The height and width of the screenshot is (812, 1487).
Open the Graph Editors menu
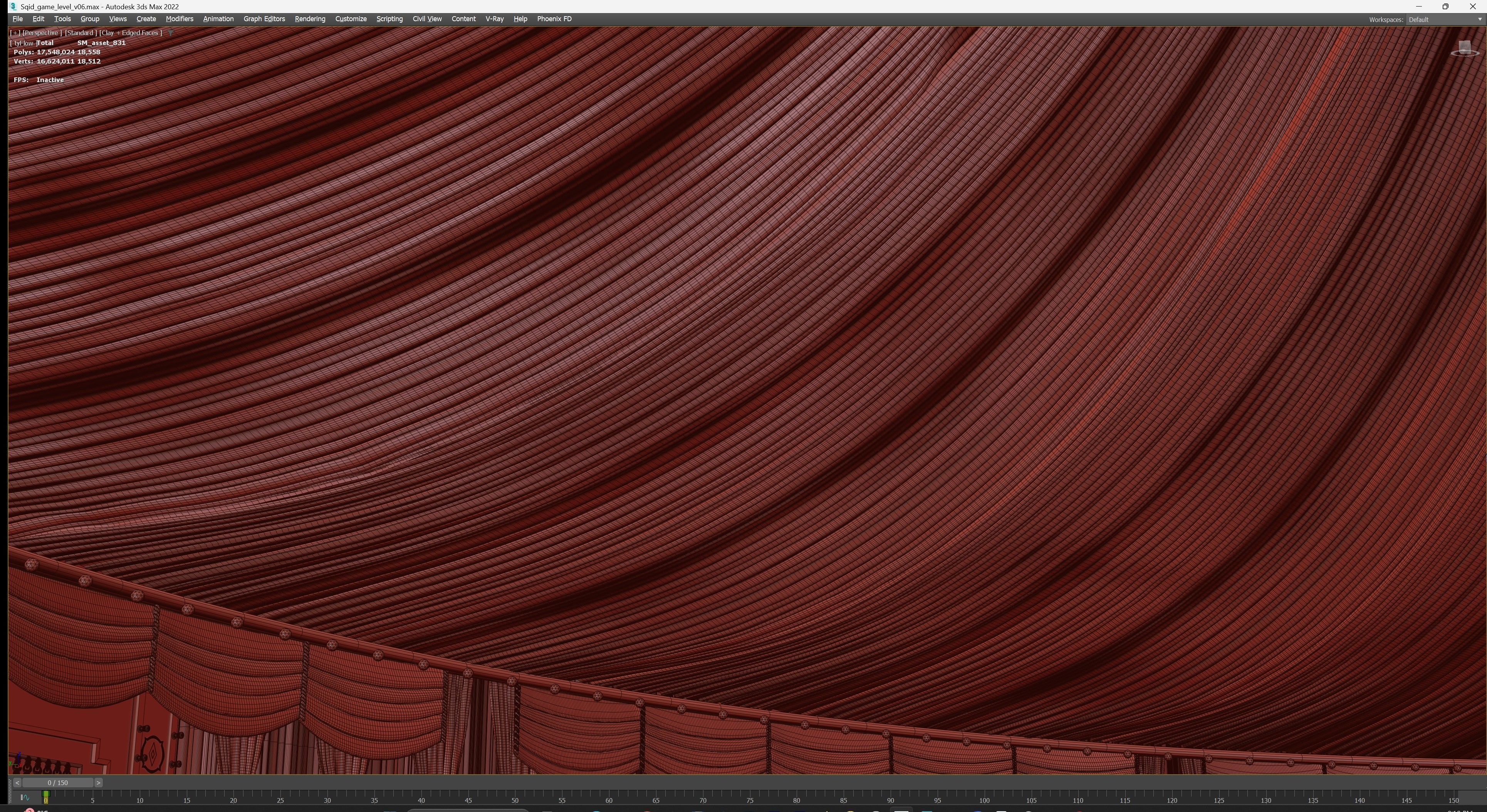tap(264, 19)
